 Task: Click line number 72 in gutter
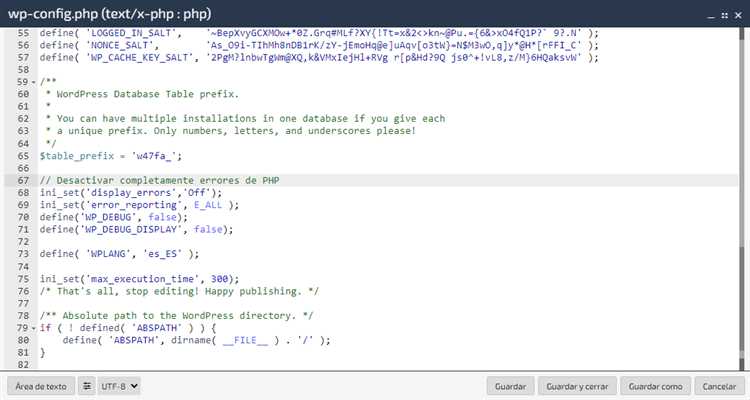(x=23, y=242)
